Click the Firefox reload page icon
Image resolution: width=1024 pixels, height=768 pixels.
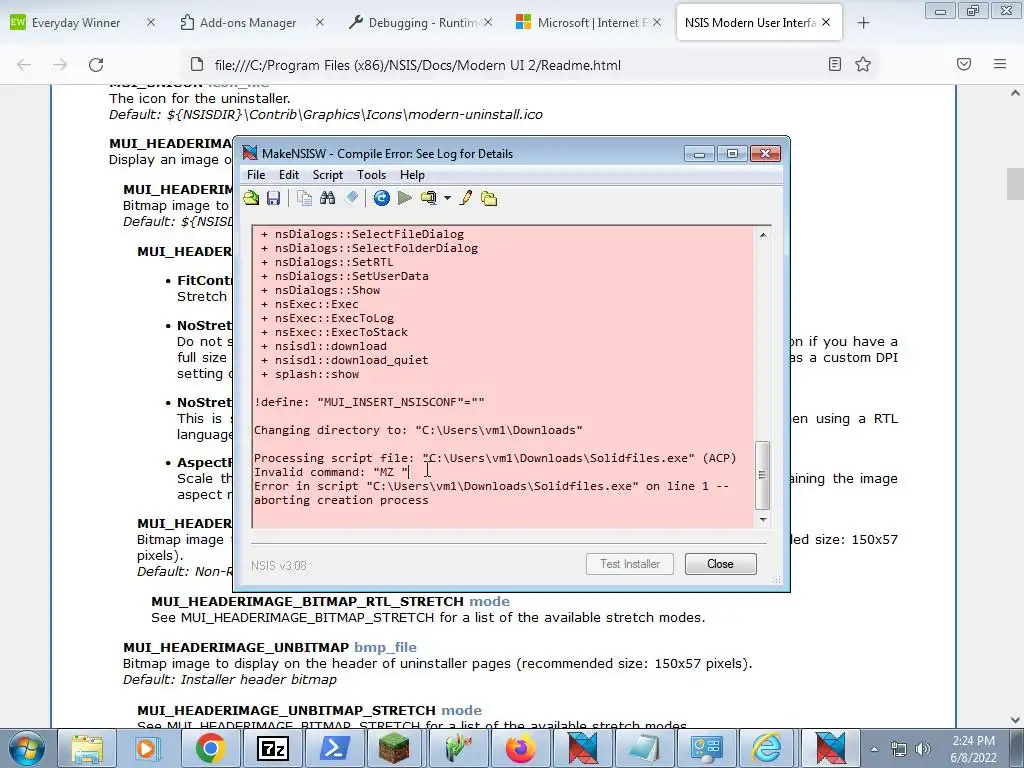(x=96, y=64)
